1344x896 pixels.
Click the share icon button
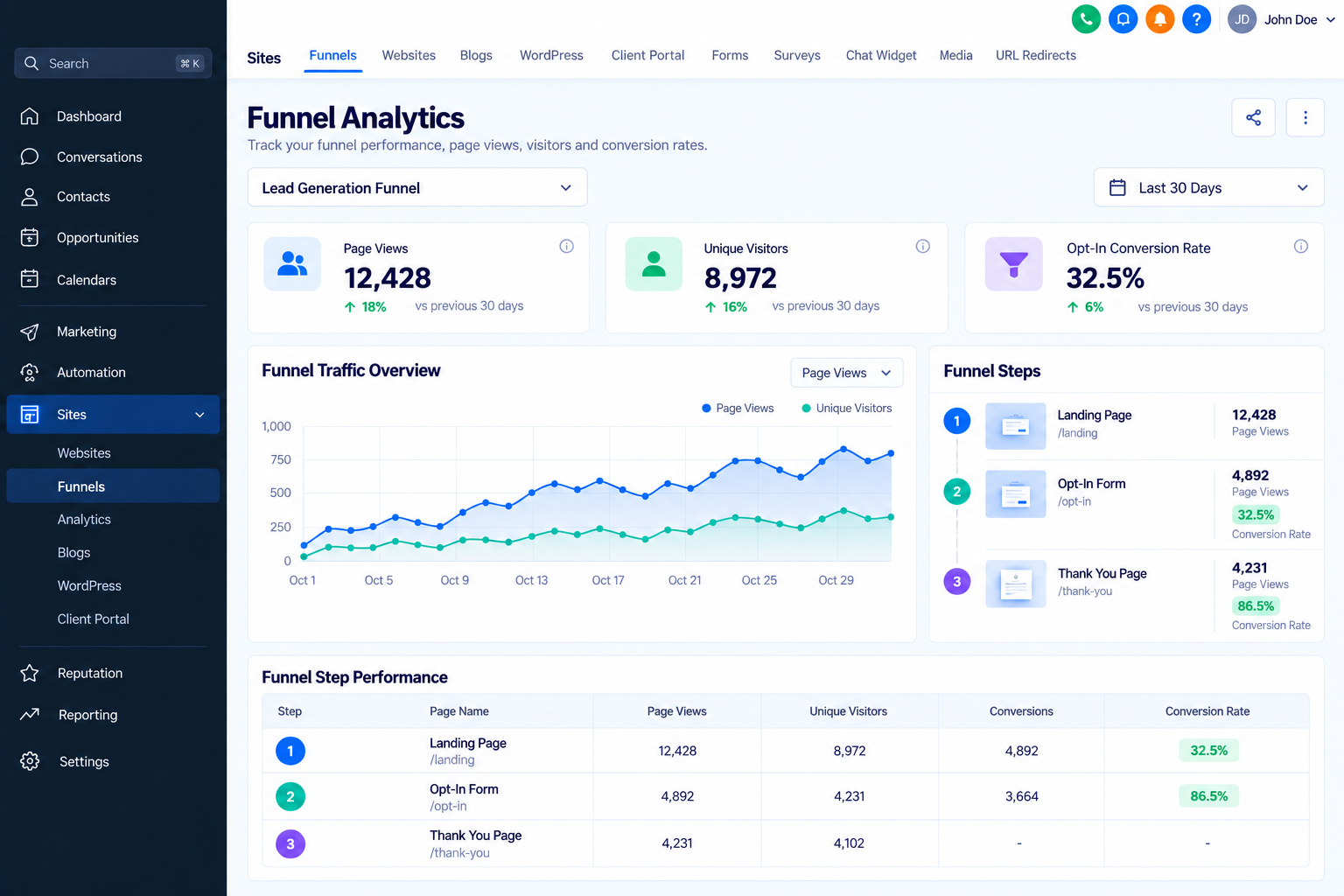[1254, 117]
